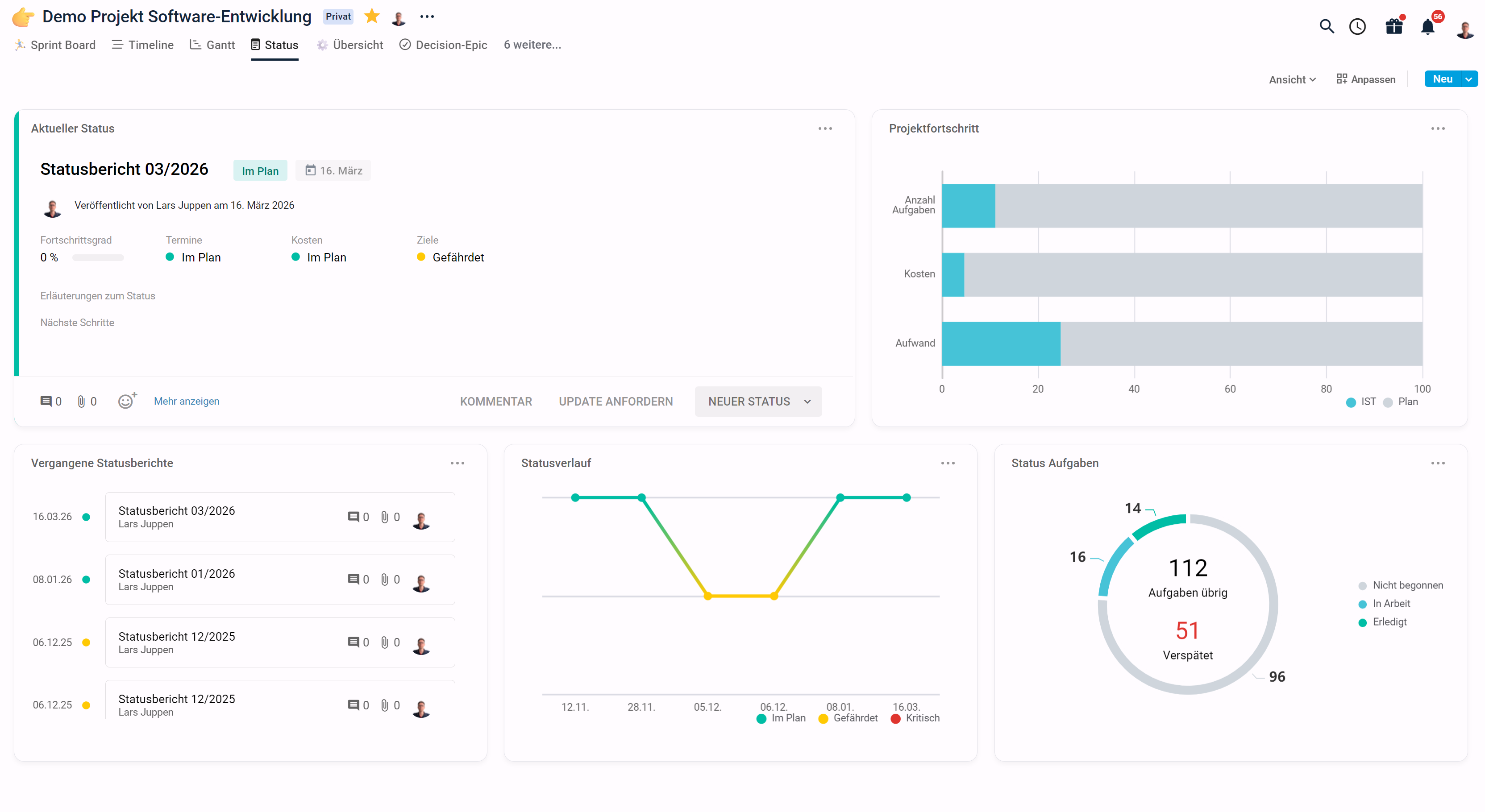The width and height of the screenshot is (1485, 812).
Task: Open the Neu button dropdown arrow
Action: 1468,79
